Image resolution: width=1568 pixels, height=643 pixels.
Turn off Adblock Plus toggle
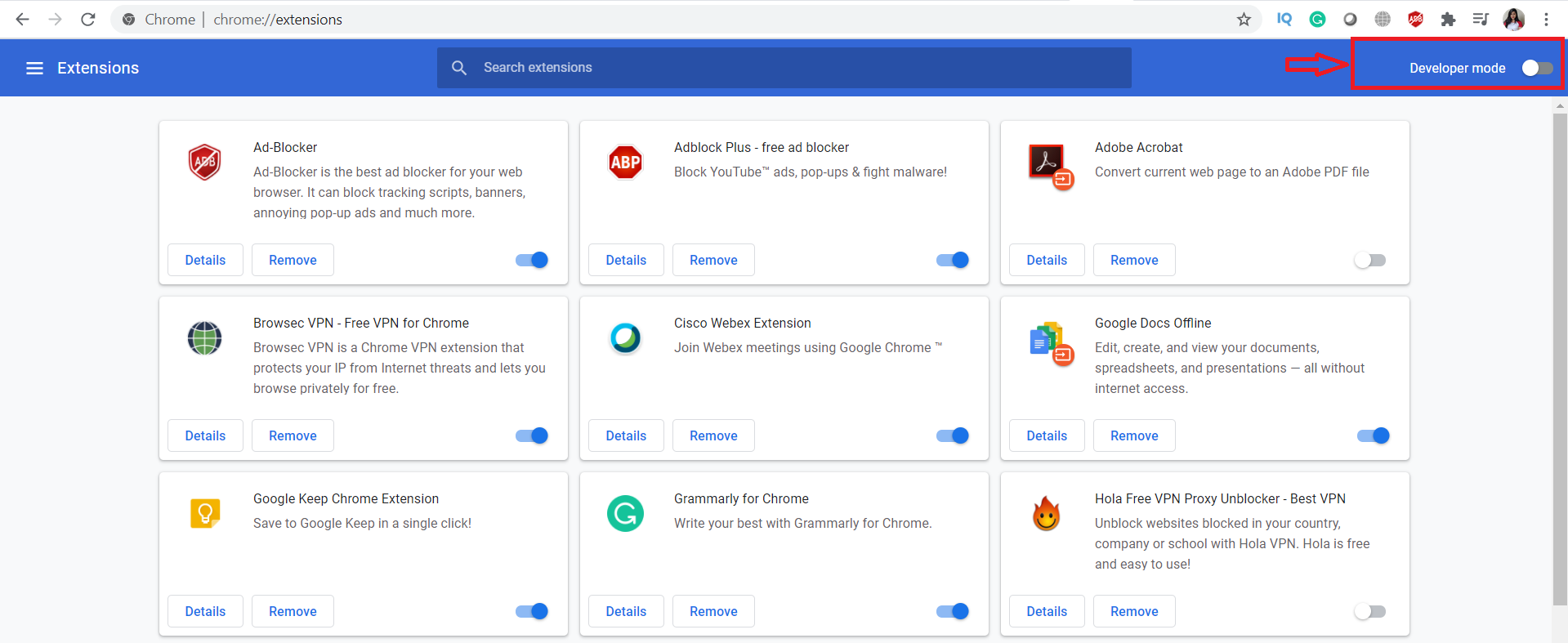click(x=953, y=260)
